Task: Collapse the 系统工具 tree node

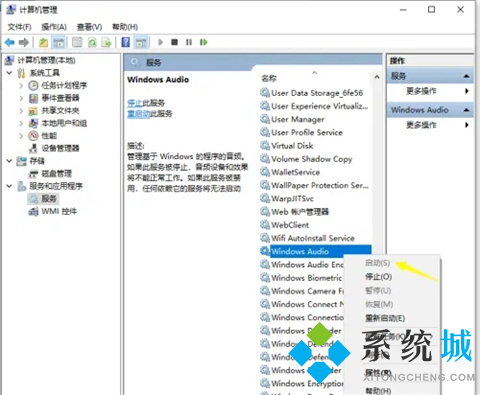Action: (x=9, y=73)
